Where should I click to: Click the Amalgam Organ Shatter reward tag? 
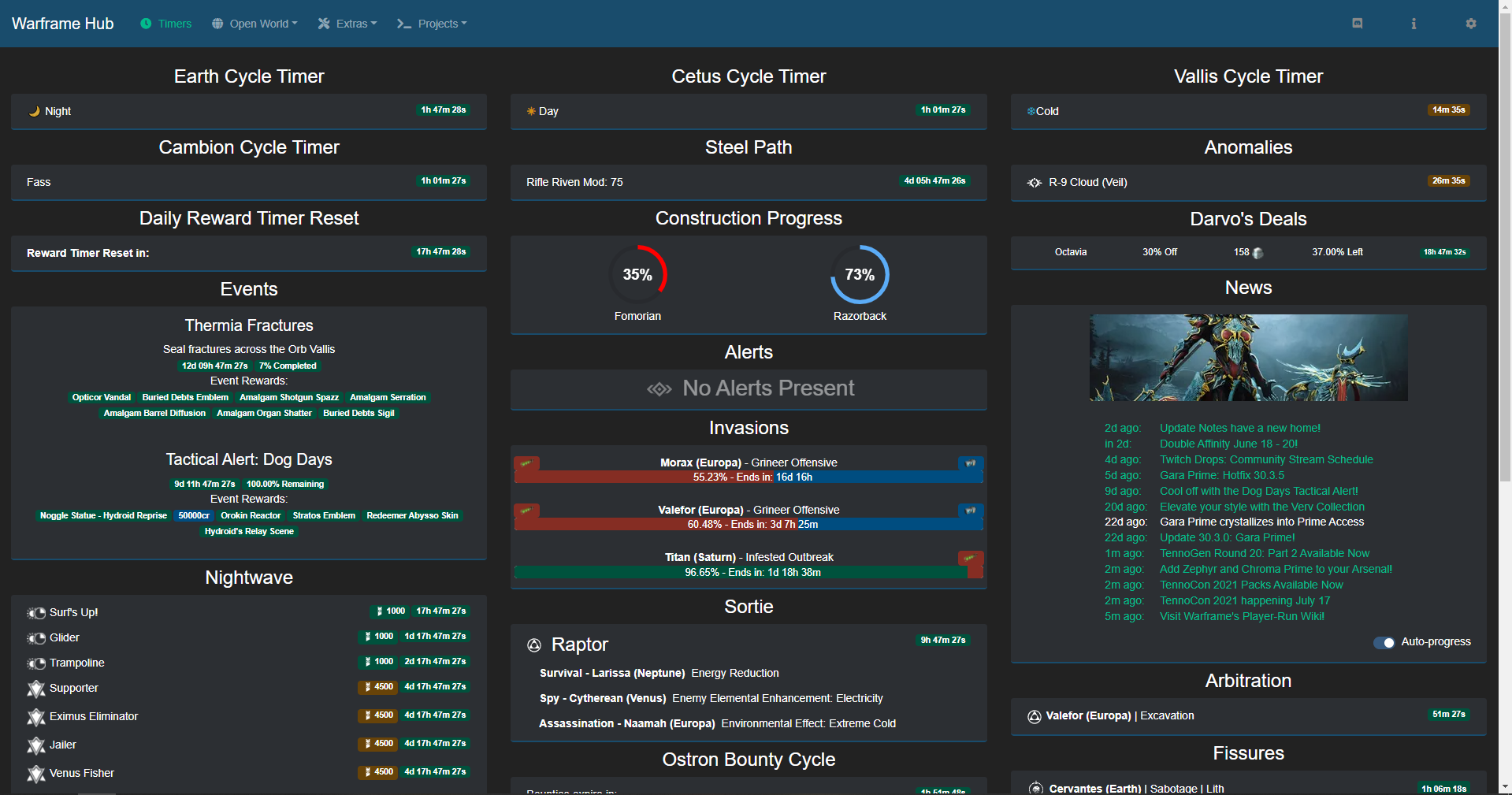click(264, 414)
